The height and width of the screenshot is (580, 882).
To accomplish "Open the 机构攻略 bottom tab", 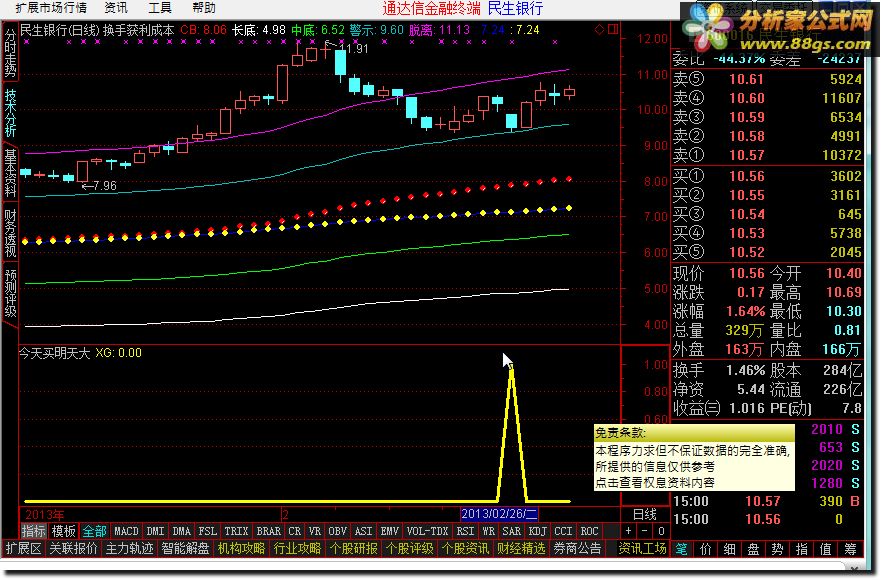I will (241, 548).
